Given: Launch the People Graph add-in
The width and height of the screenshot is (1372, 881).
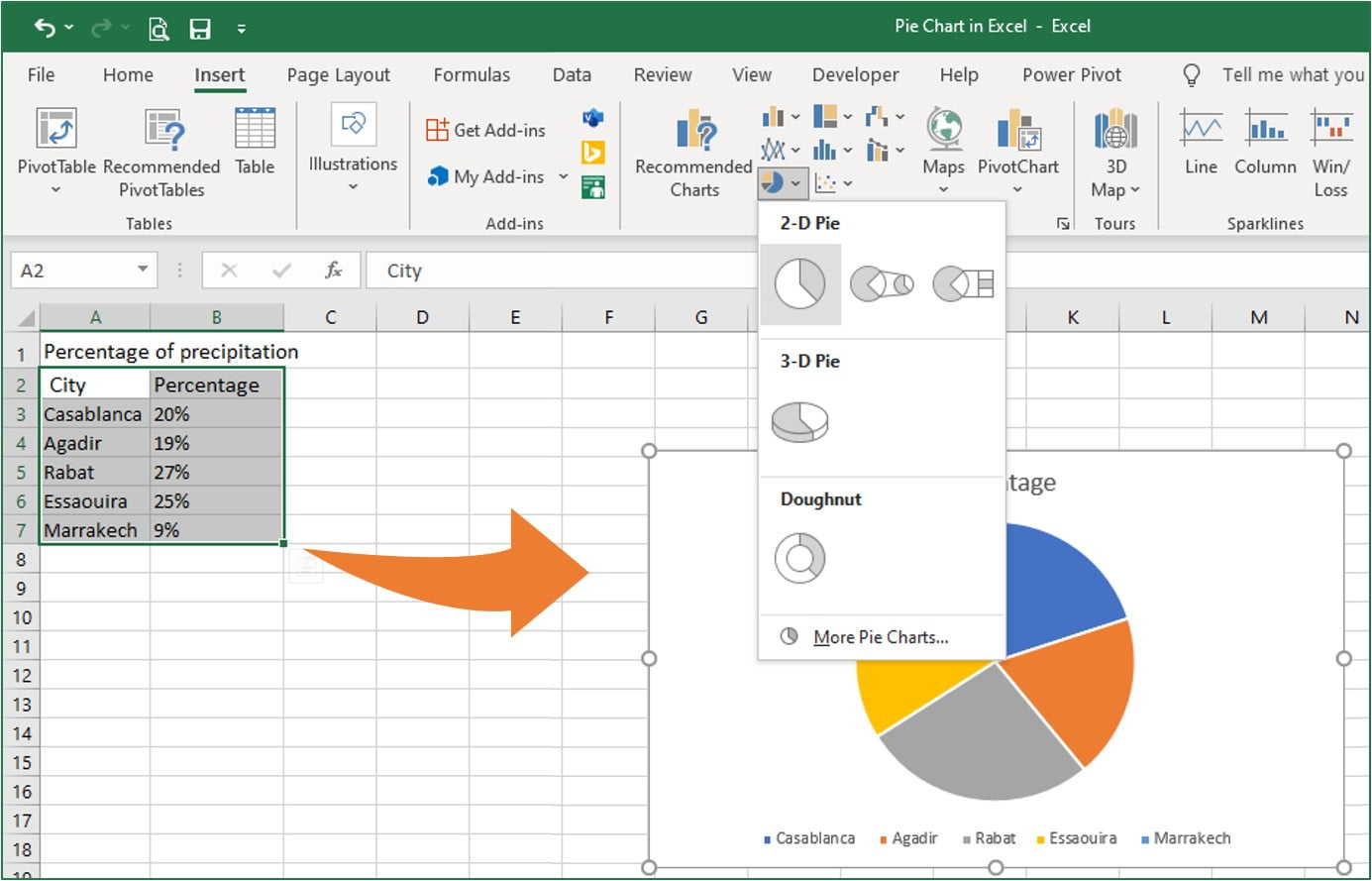Looking at the screenshot, I should tap(591, 186).
